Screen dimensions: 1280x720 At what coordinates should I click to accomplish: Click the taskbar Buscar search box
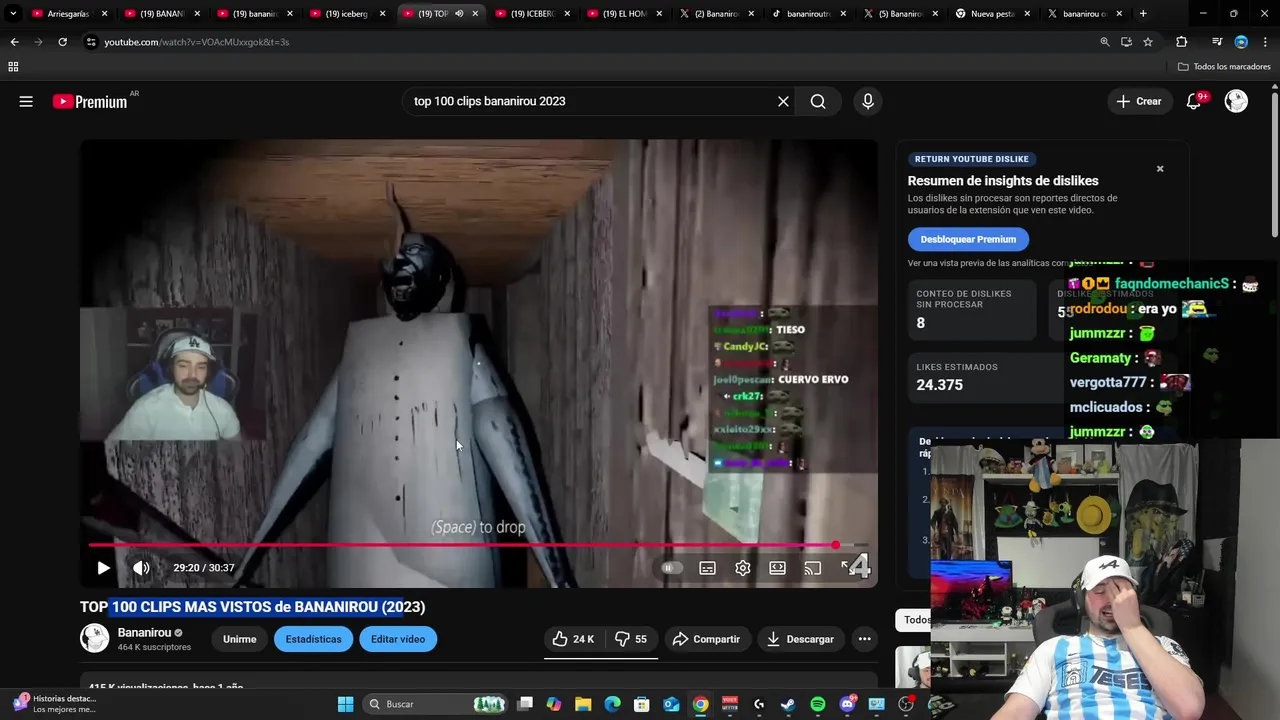pyautogui.click(x=433, y=704)
